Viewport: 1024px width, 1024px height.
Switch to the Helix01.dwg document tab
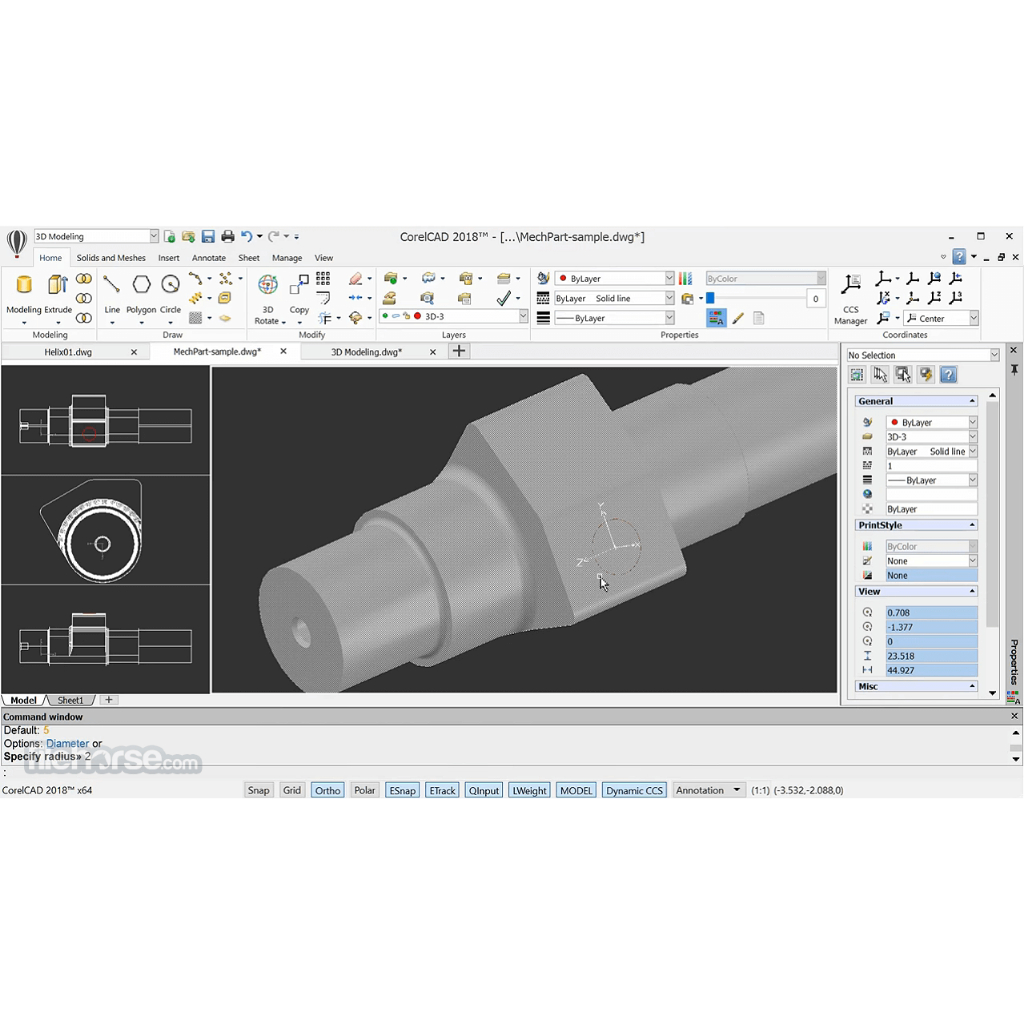(68, 352)
